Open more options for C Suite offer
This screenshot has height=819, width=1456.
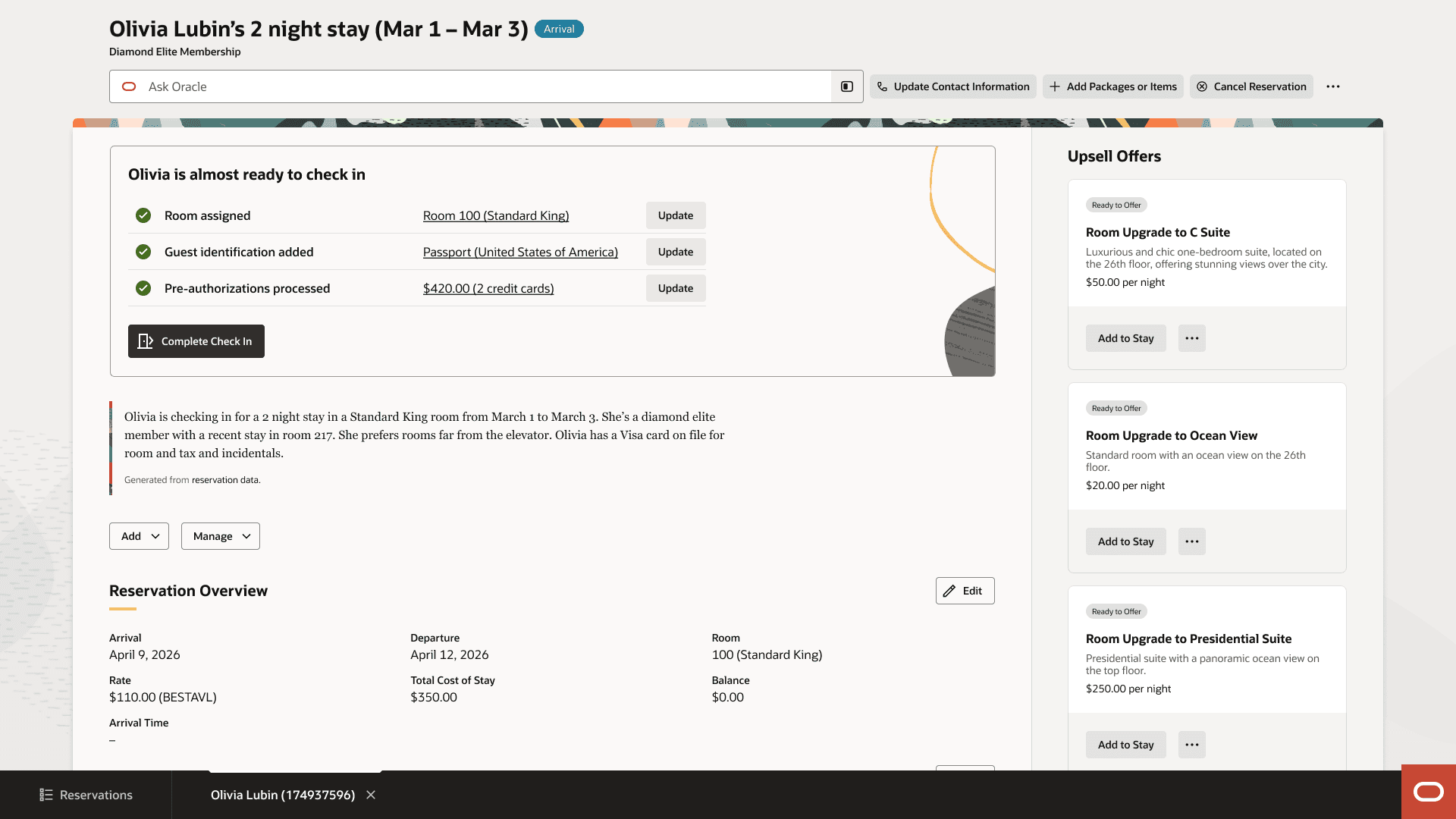pyautogui.click(x=1191, y=338)
